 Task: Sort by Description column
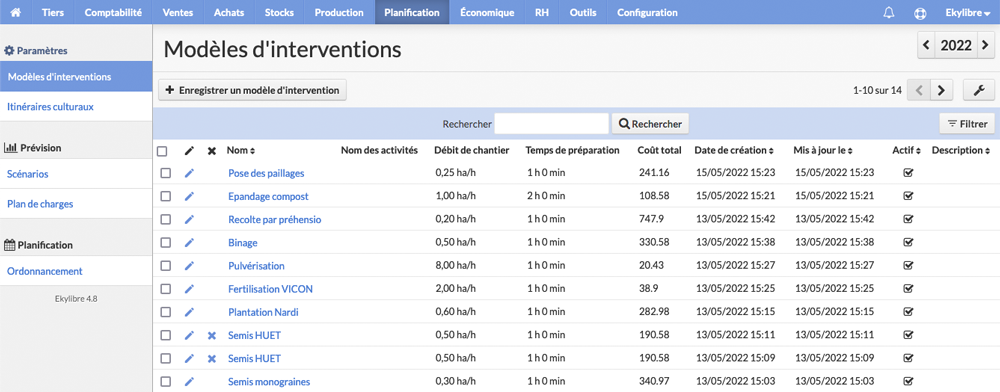pyautogui.click(x=960, y=150)
